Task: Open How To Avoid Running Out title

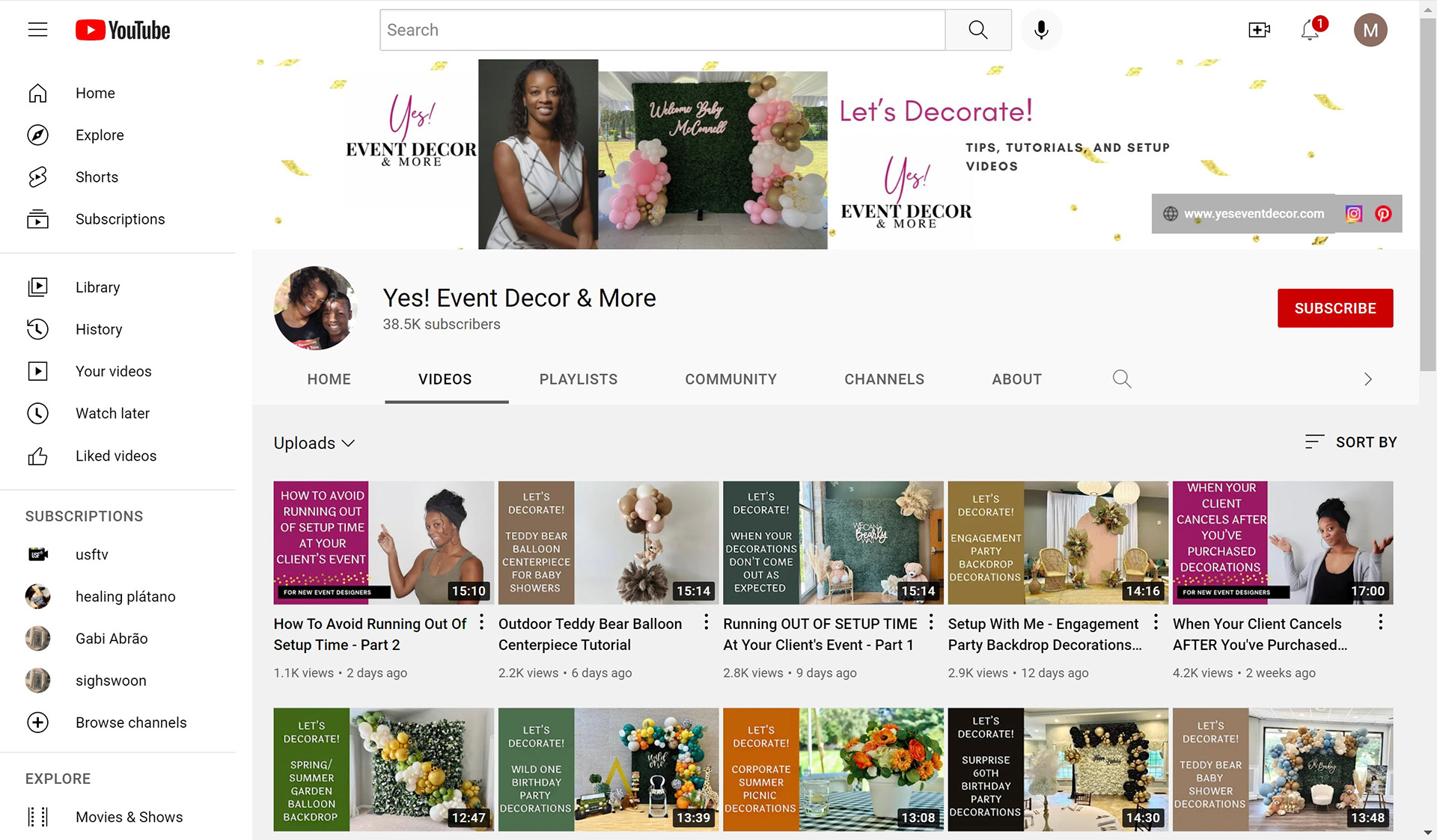Action: point(370,634)
